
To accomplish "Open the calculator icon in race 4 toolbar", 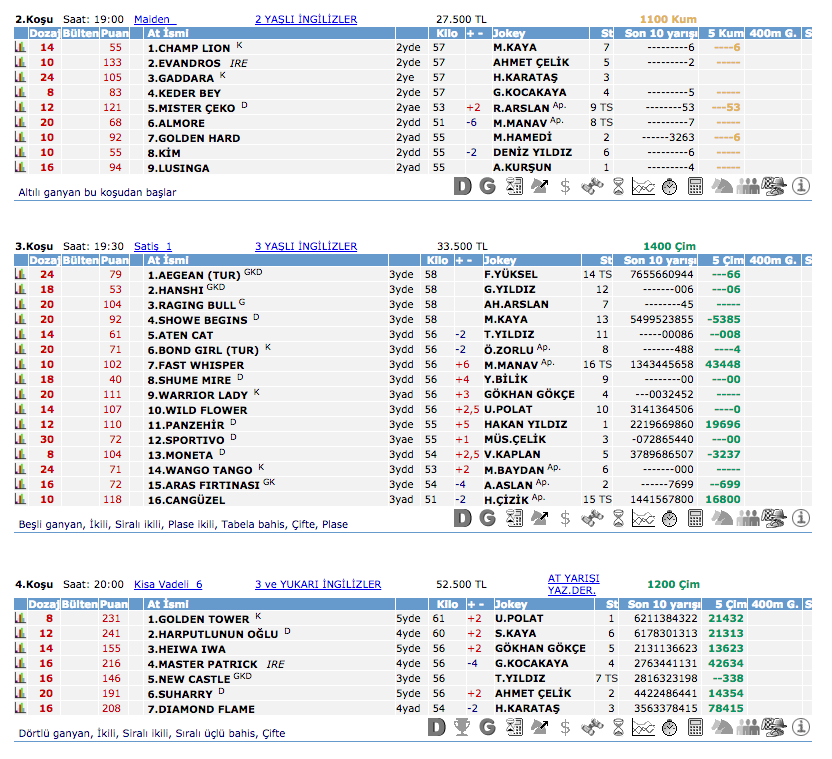I will (x=695, y=727).
